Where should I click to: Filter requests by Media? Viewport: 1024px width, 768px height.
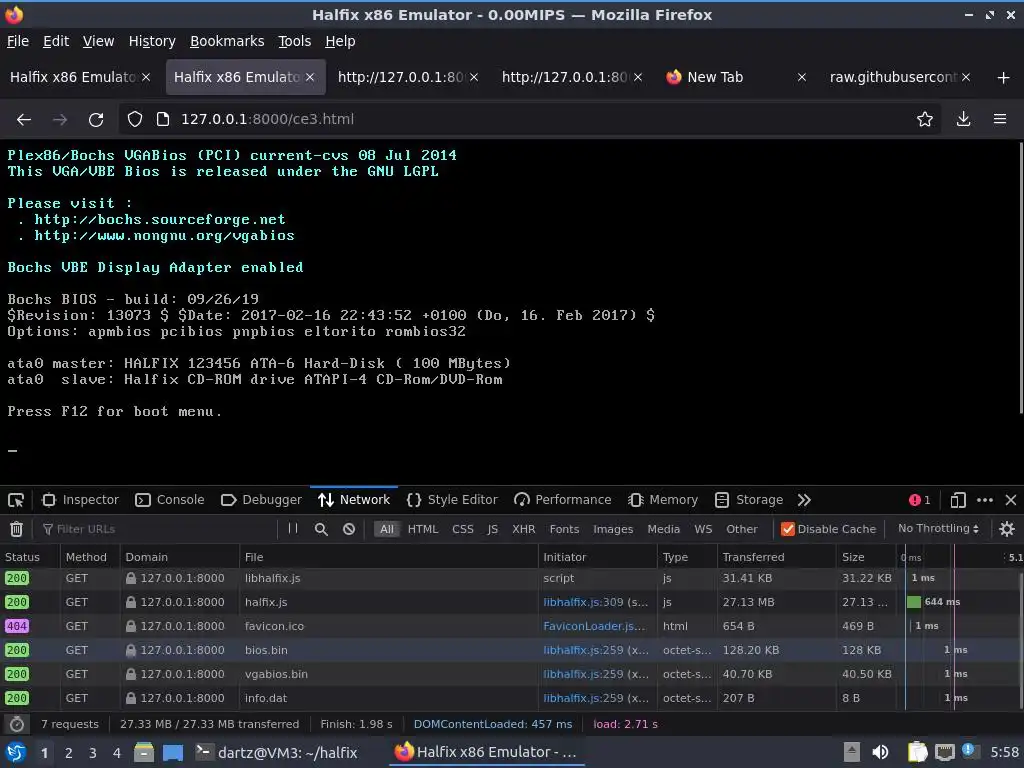(664, 529)
